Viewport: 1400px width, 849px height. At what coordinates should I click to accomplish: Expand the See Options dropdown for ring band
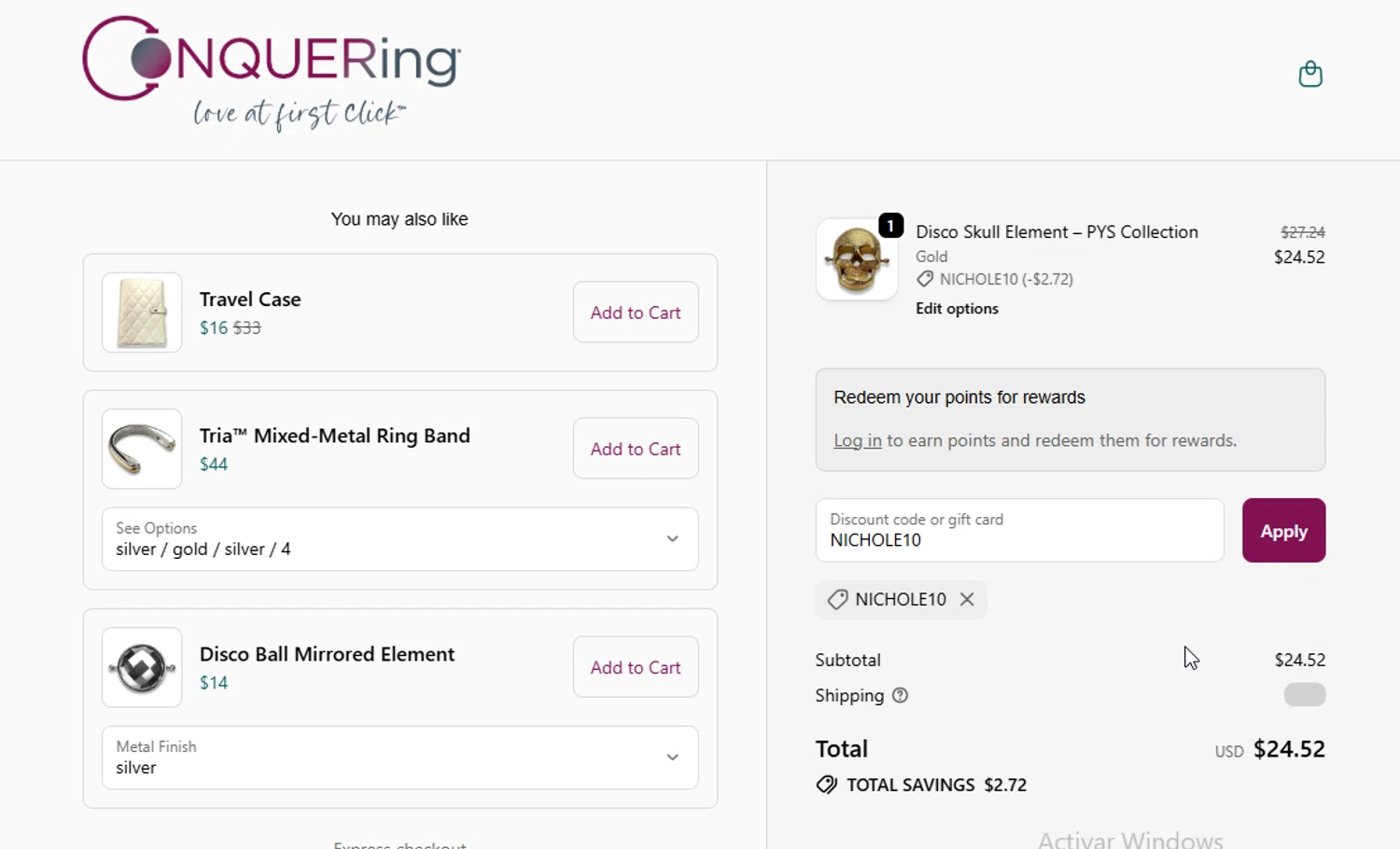click(x=399, y=539)
